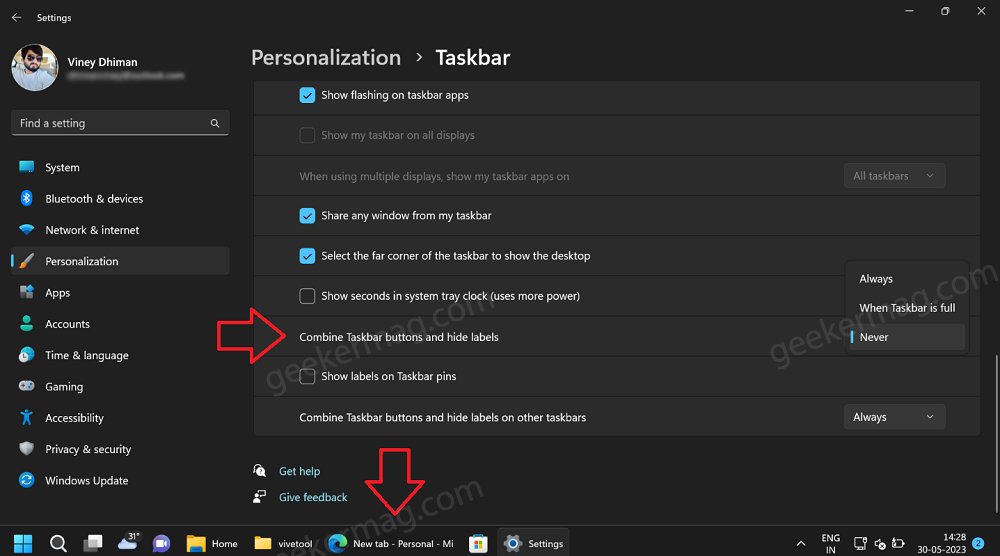Click the Accounts person icon in sidebar
Image resolution: width=1000 pixels, height=556 pixels.
tap(26, 323)
